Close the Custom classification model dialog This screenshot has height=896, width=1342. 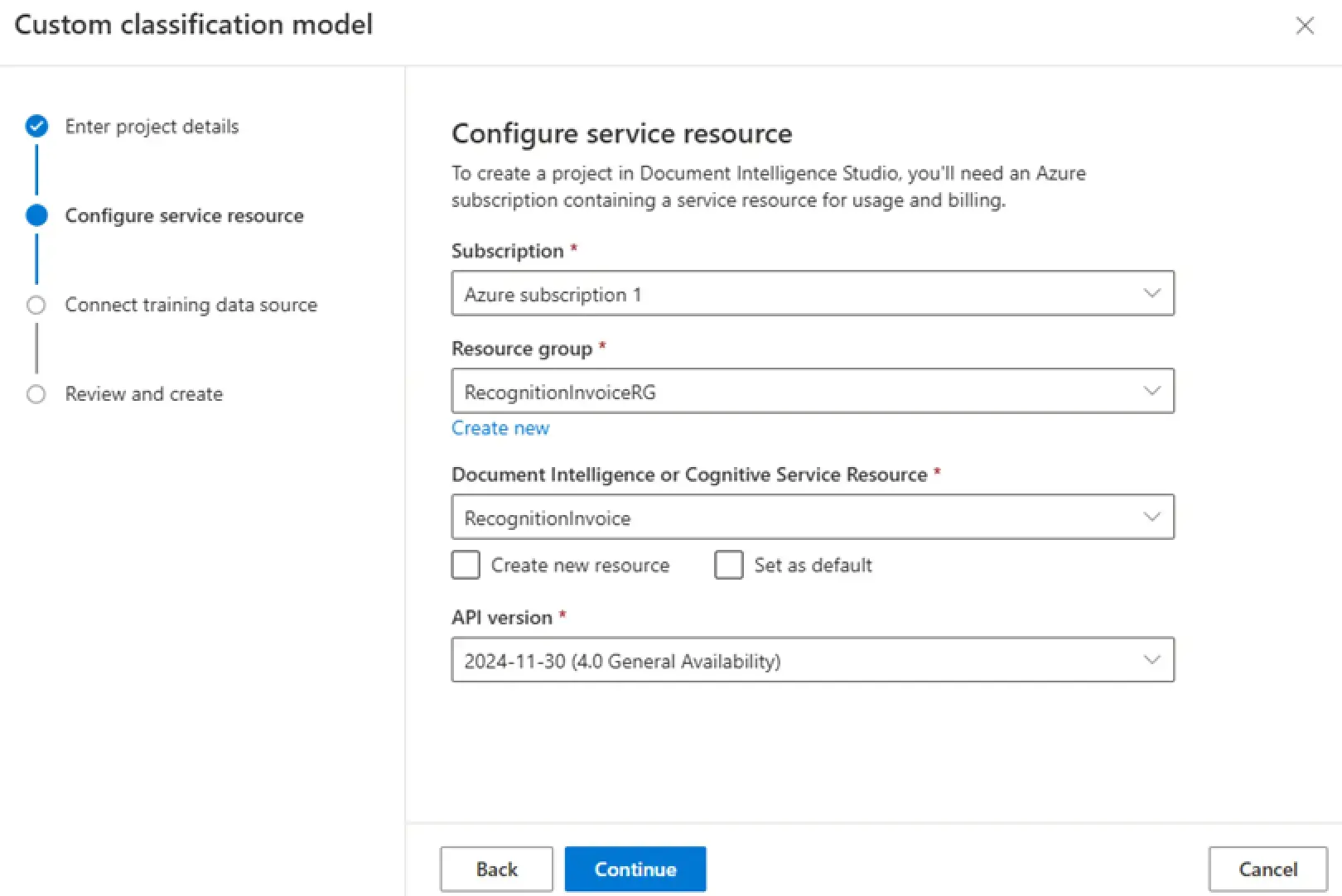coord(1305,26)
